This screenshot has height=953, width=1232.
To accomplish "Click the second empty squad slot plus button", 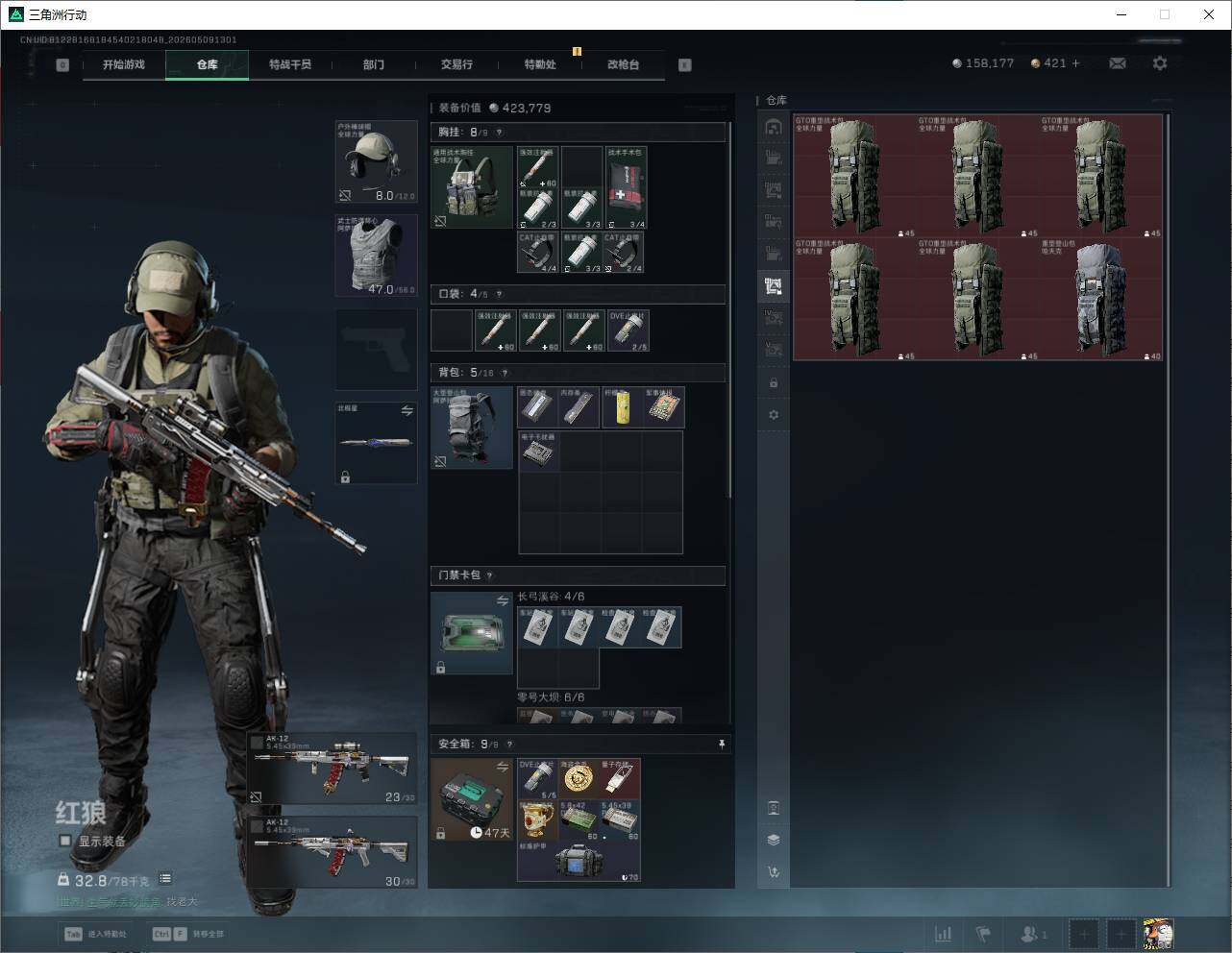I will [1121, 934].
